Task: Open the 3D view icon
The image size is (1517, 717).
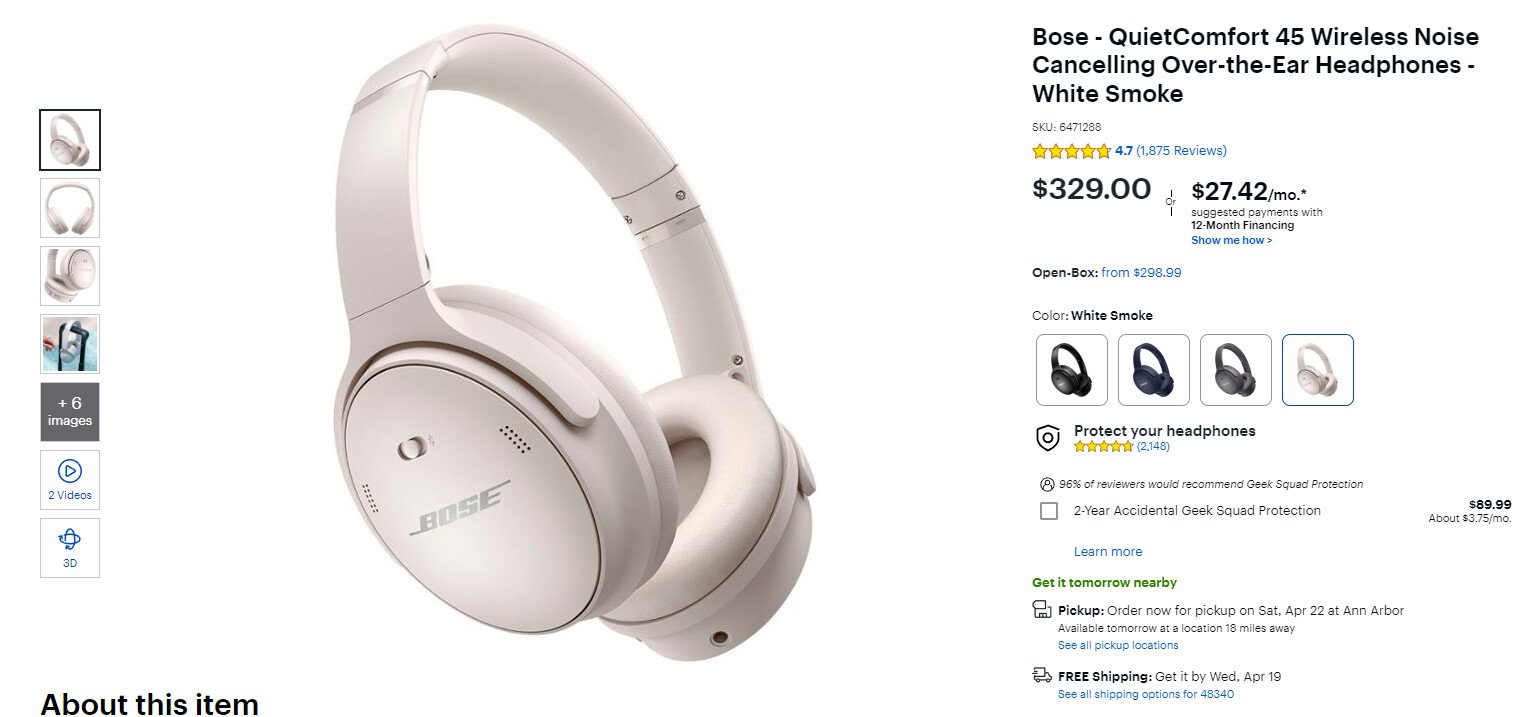Action: pos(70,540)
